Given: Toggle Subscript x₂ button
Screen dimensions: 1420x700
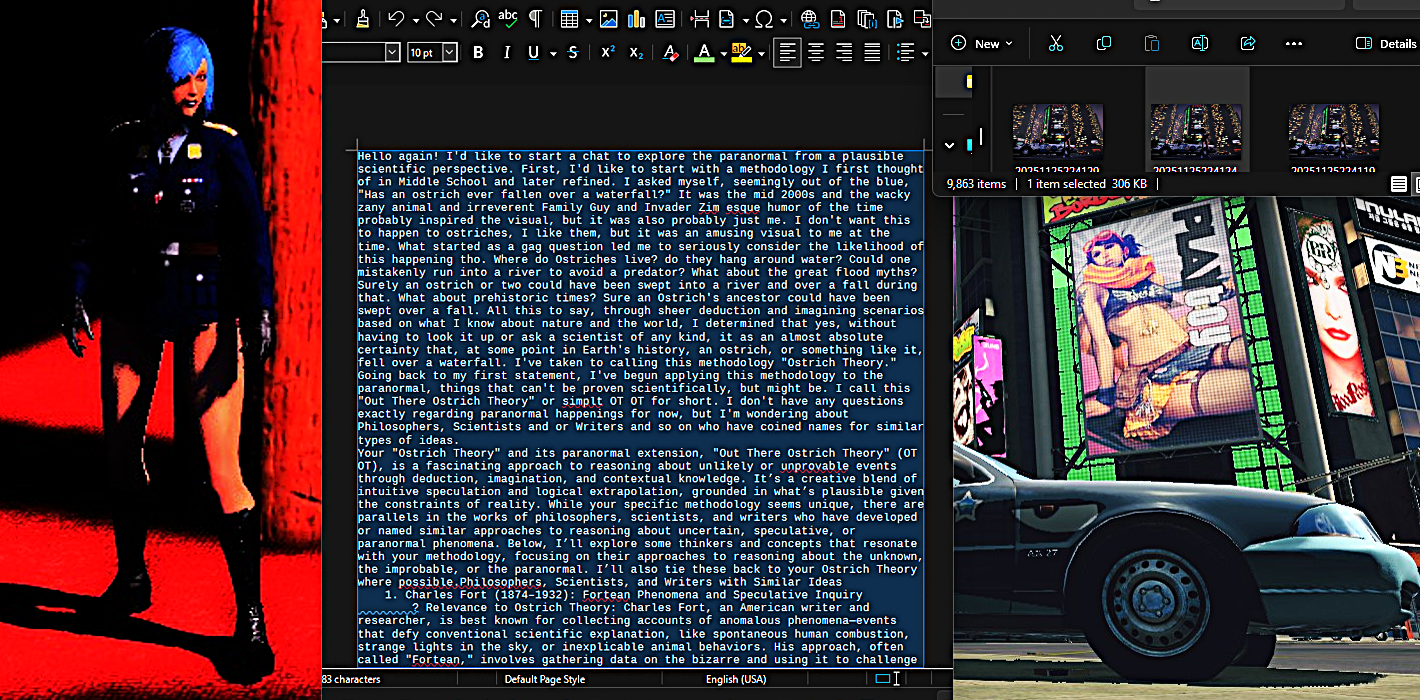Looking at the screenshot, I should (636, 53).
